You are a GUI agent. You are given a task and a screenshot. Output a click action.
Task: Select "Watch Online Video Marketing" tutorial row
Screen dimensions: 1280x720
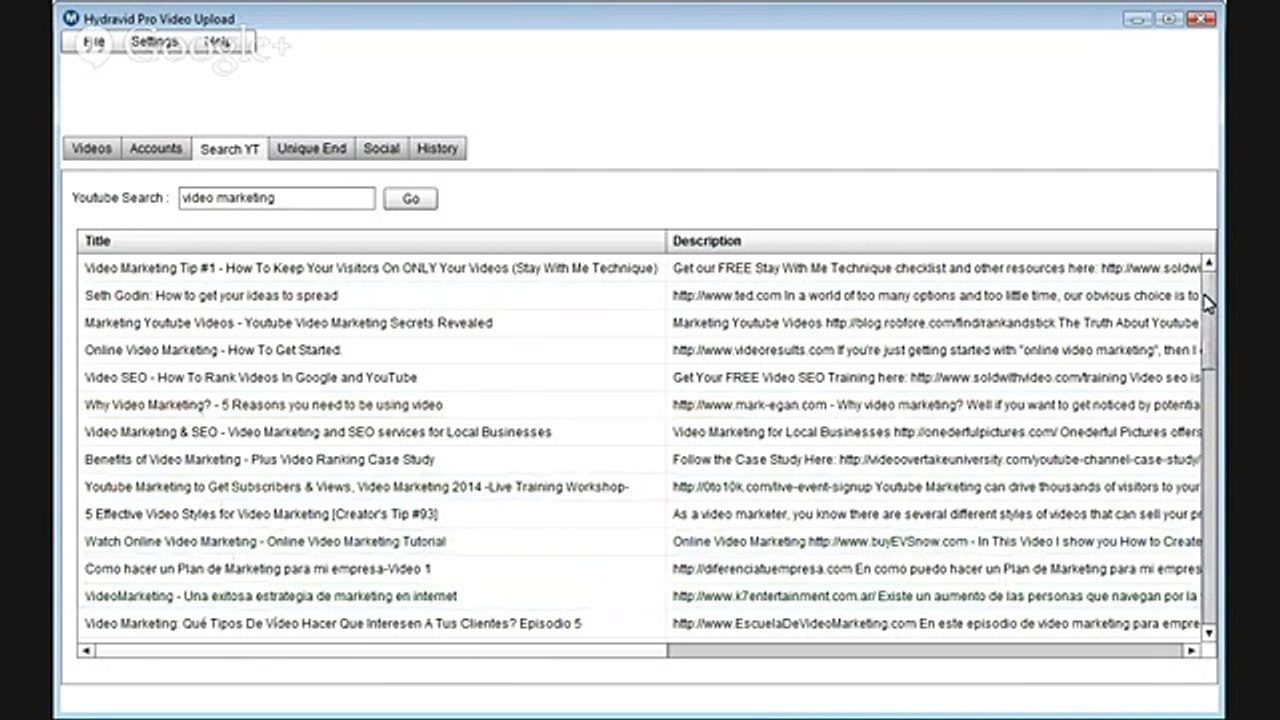point(371,542)
